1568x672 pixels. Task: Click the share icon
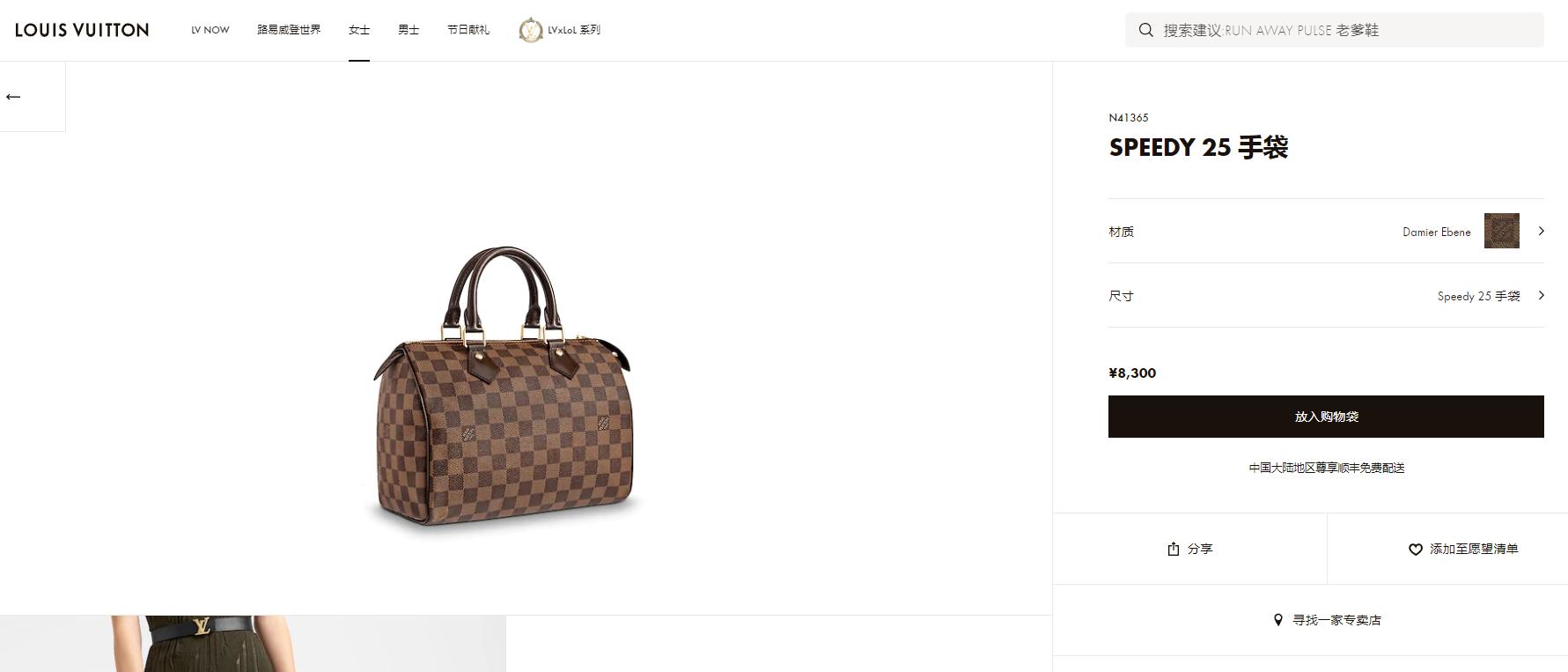pos(1173,549)
